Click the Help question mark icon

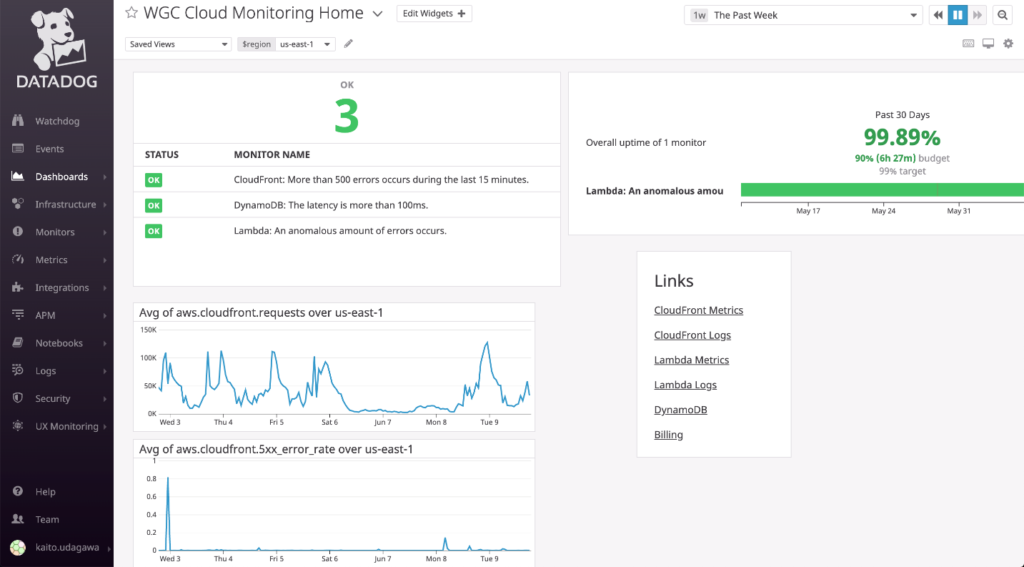(x=18, y=491)
